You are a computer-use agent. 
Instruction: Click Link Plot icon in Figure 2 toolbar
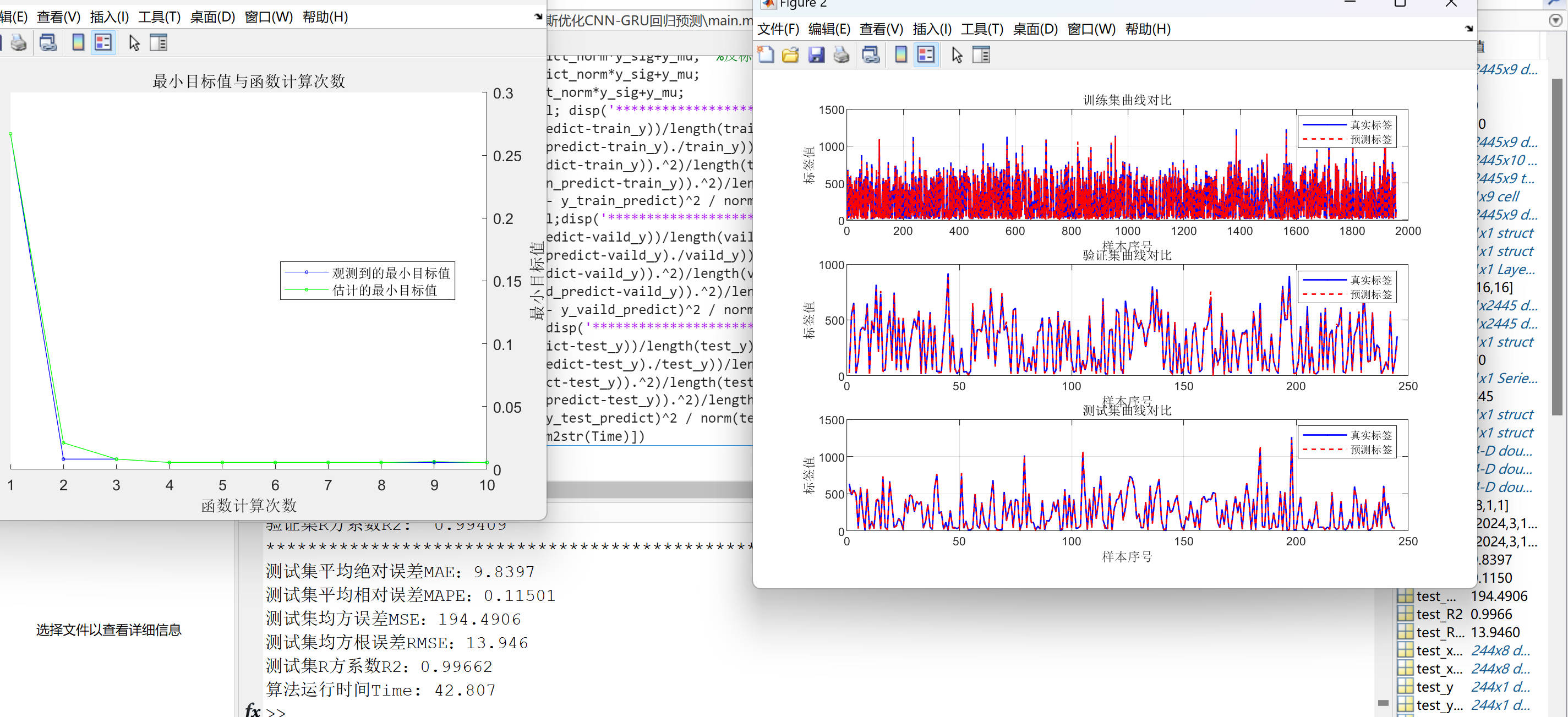(x=871, y=56)
